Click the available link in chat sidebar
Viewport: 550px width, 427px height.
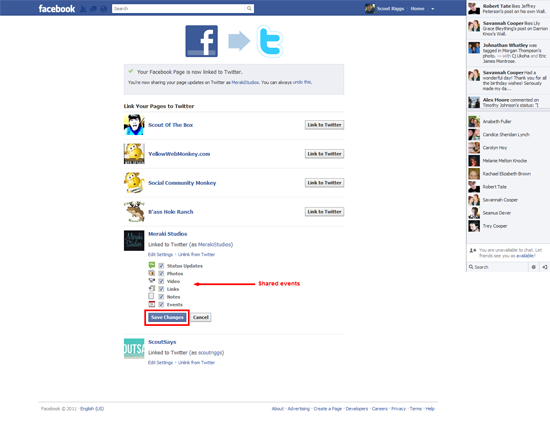pyautogui.click(x=525, y=256)
